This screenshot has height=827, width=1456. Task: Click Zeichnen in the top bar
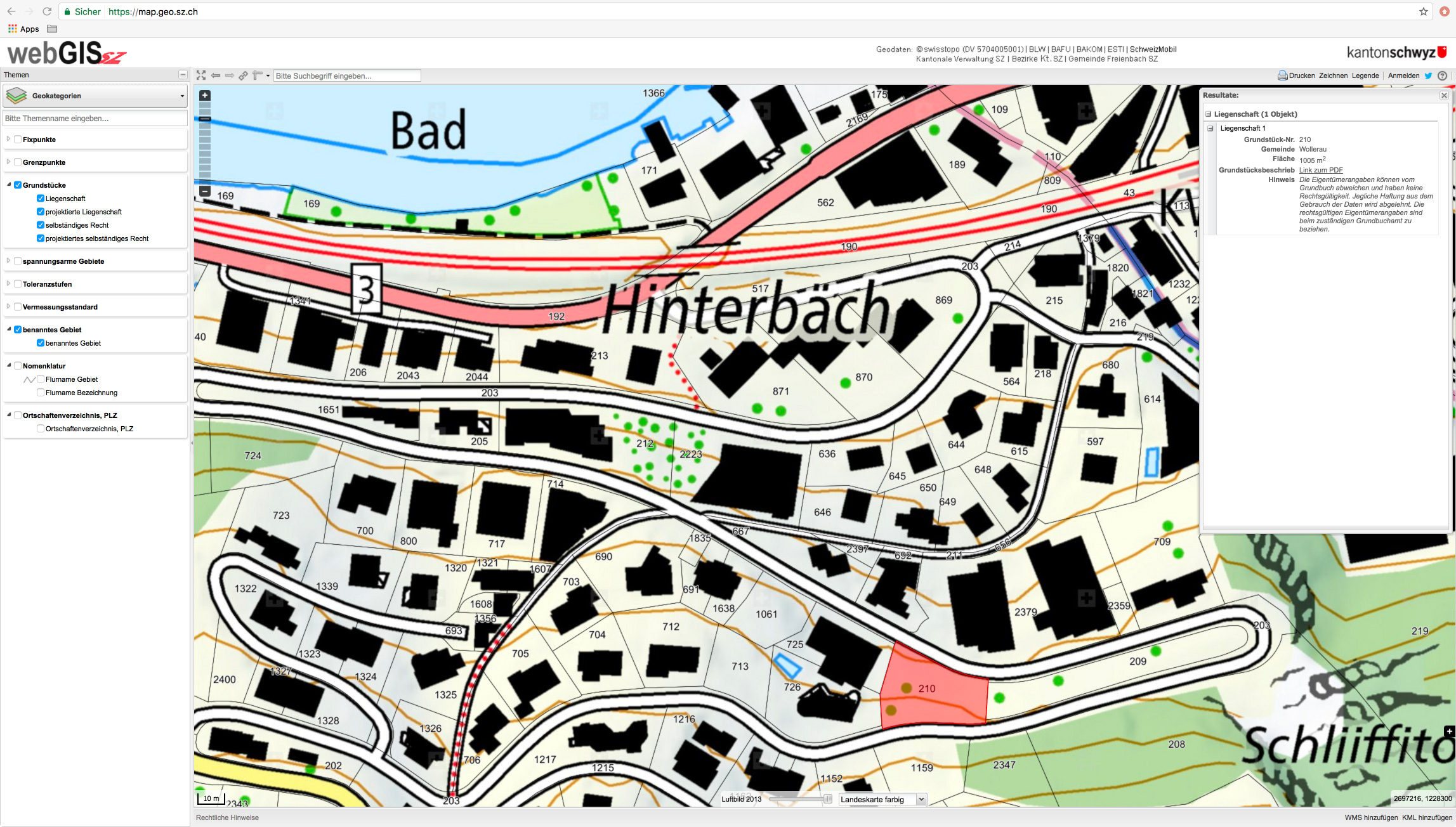click(x=1333, y=75)
